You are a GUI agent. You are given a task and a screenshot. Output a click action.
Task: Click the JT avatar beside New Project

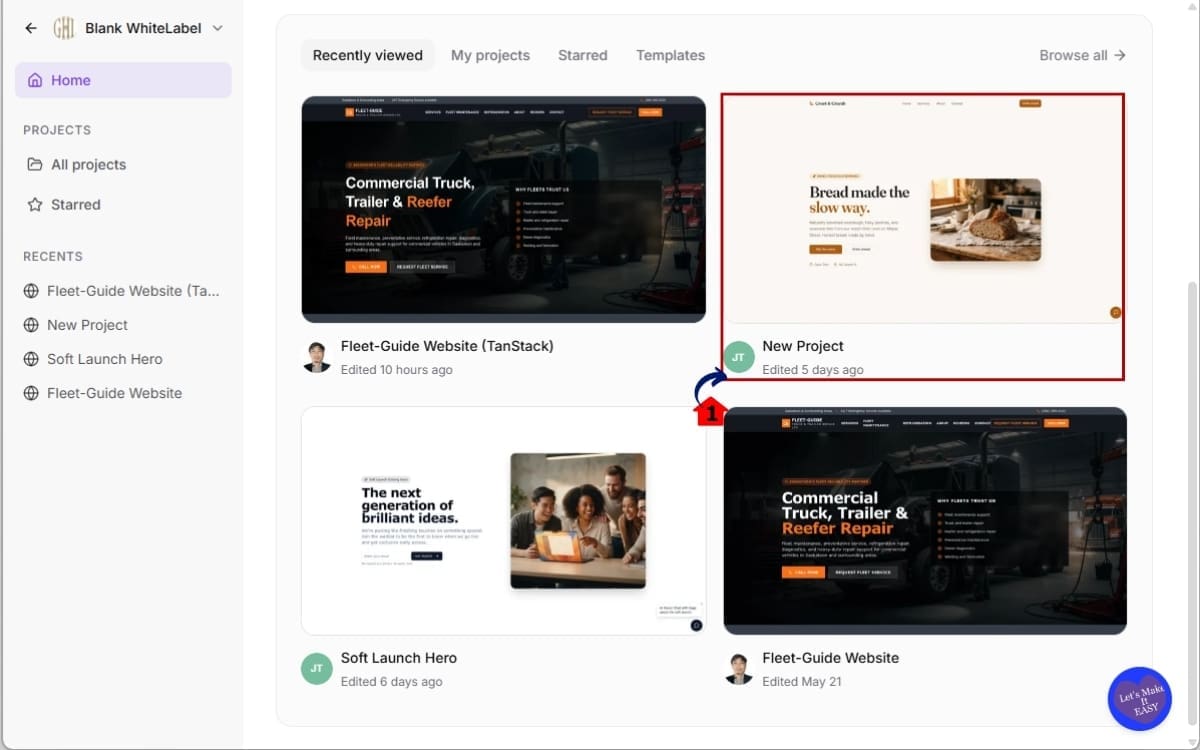pos(739,357)
